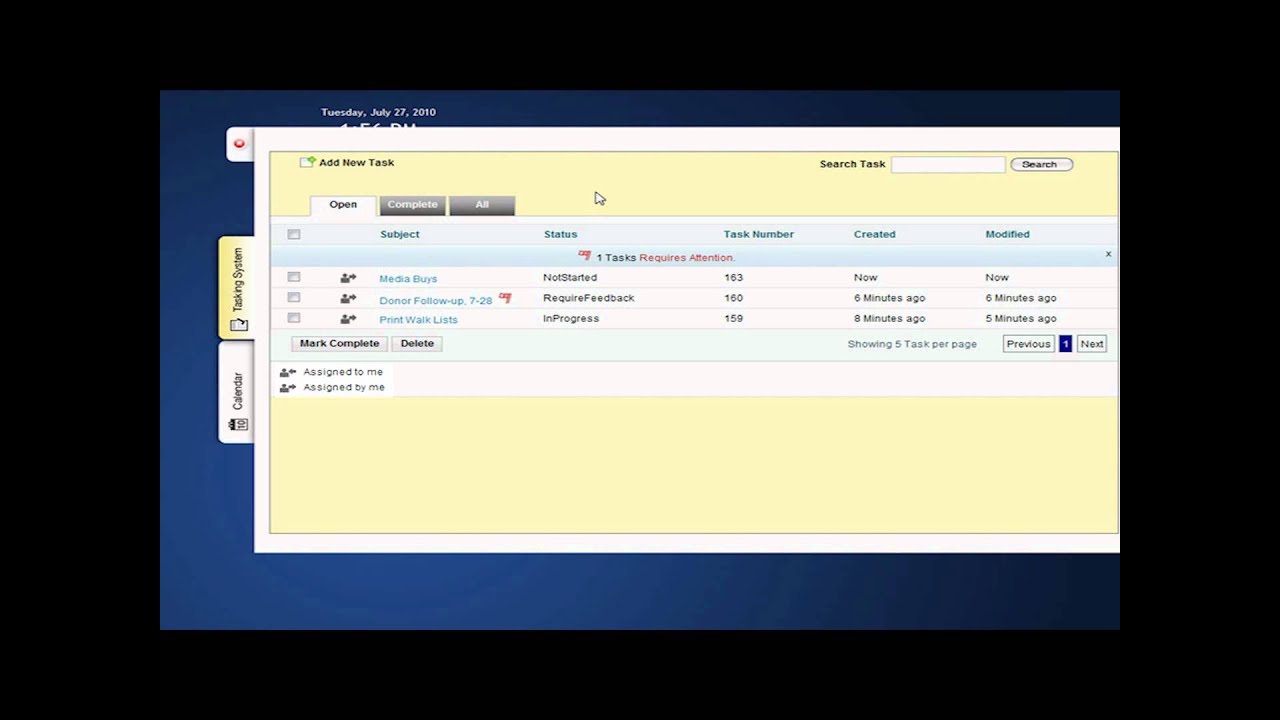Click the Assigned to me legend icon

coord(288,372)
